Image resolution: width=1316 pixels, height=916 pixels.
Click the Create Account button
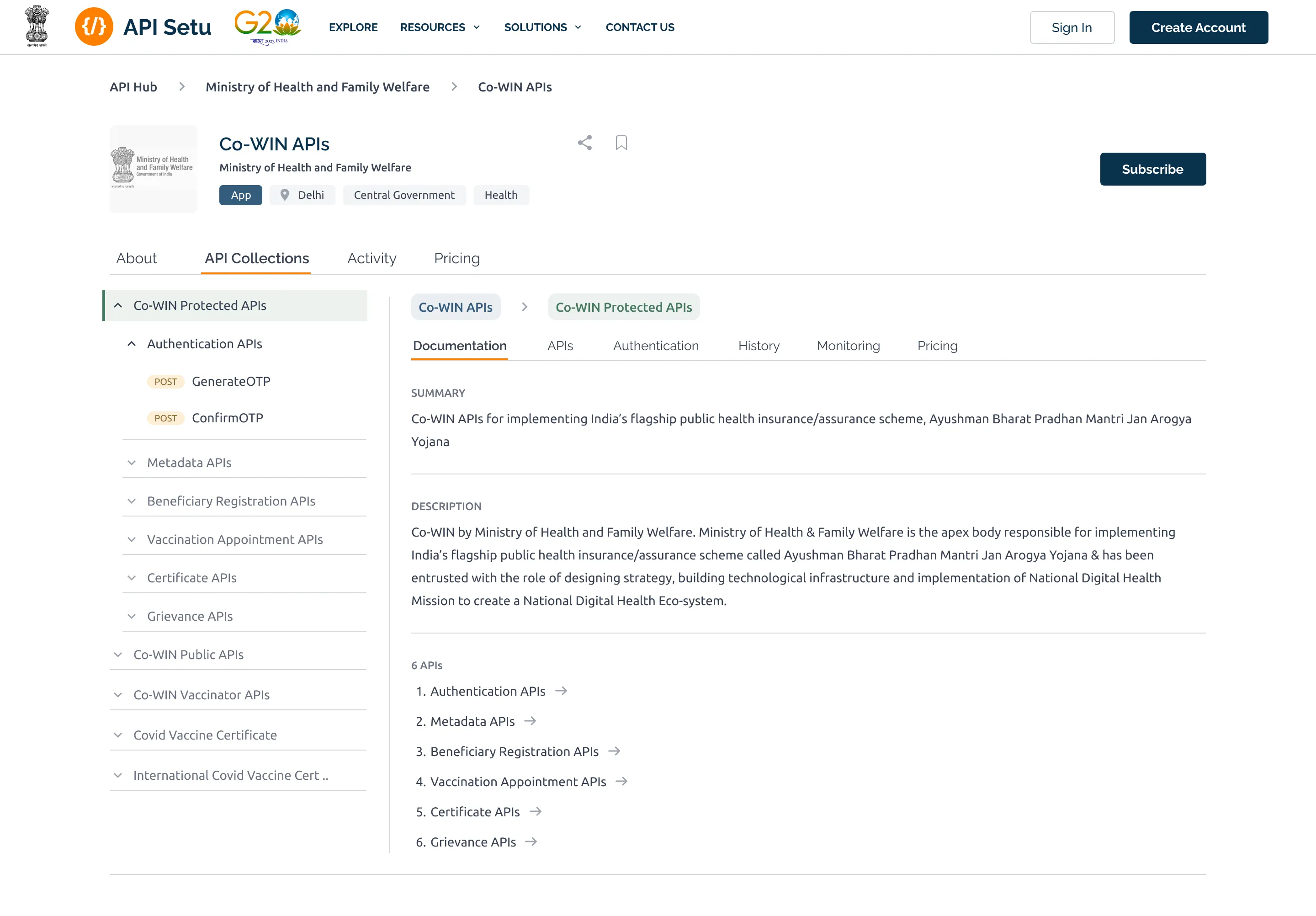point(1198,27)
